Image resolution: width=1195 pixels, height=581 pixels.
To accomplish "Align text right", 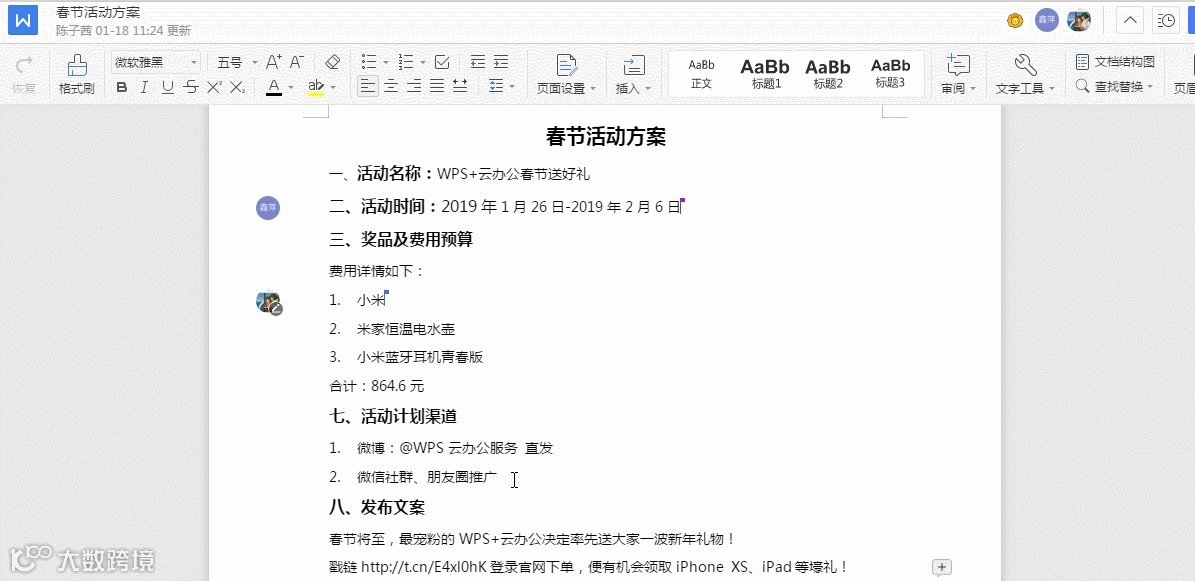I will pyautogui.click(x=414, y=85).
